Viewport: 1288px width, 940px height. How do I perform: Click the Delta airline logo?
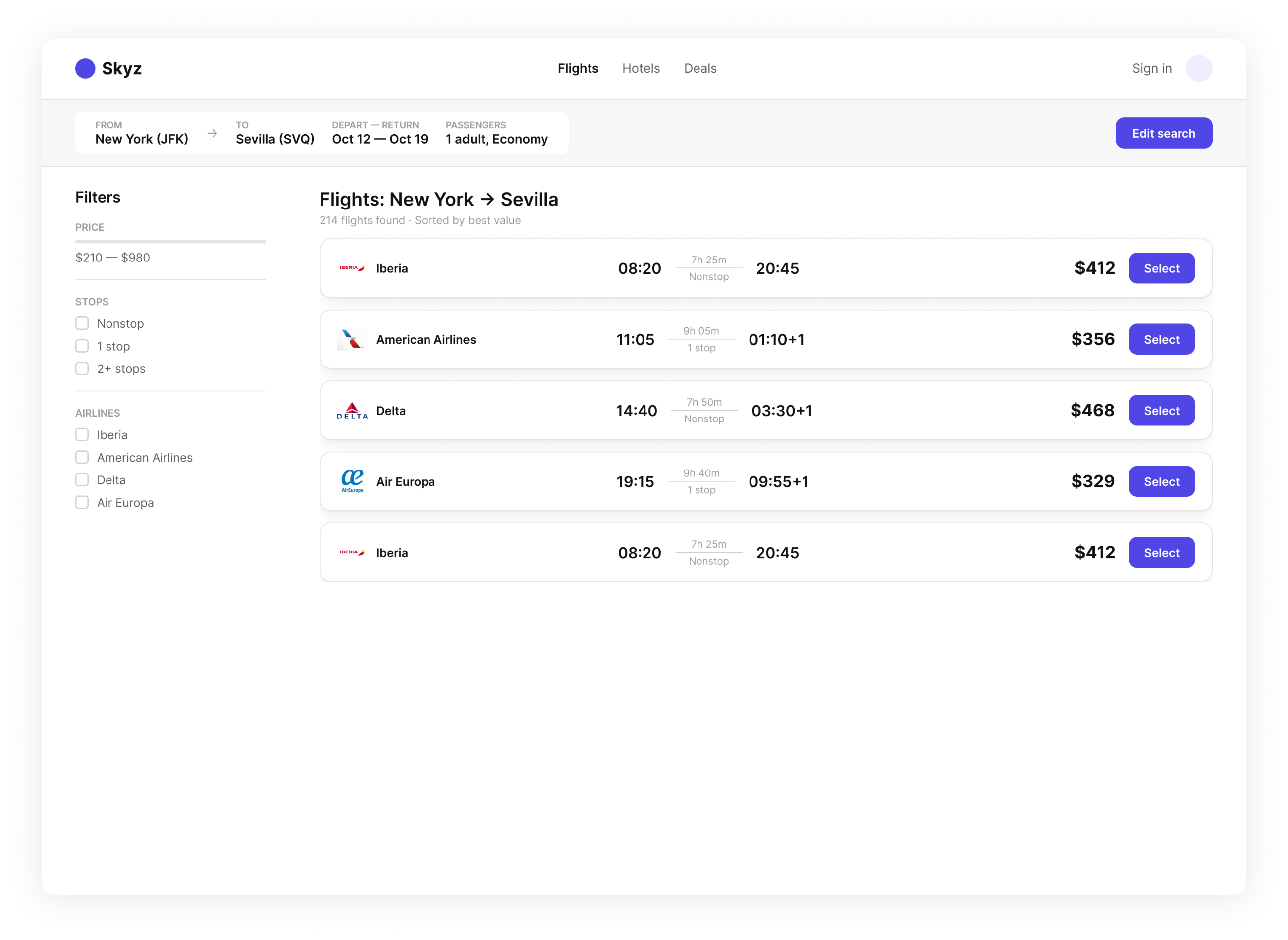[352, 410]
